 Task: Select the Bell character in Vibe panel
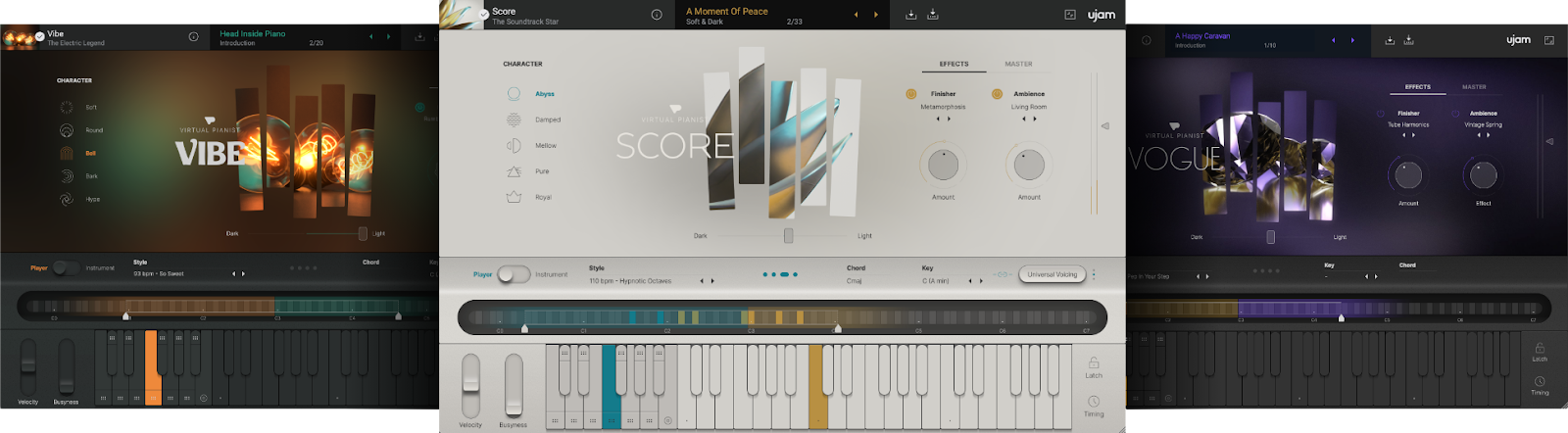pyautogui.click(x=67, y=153)
